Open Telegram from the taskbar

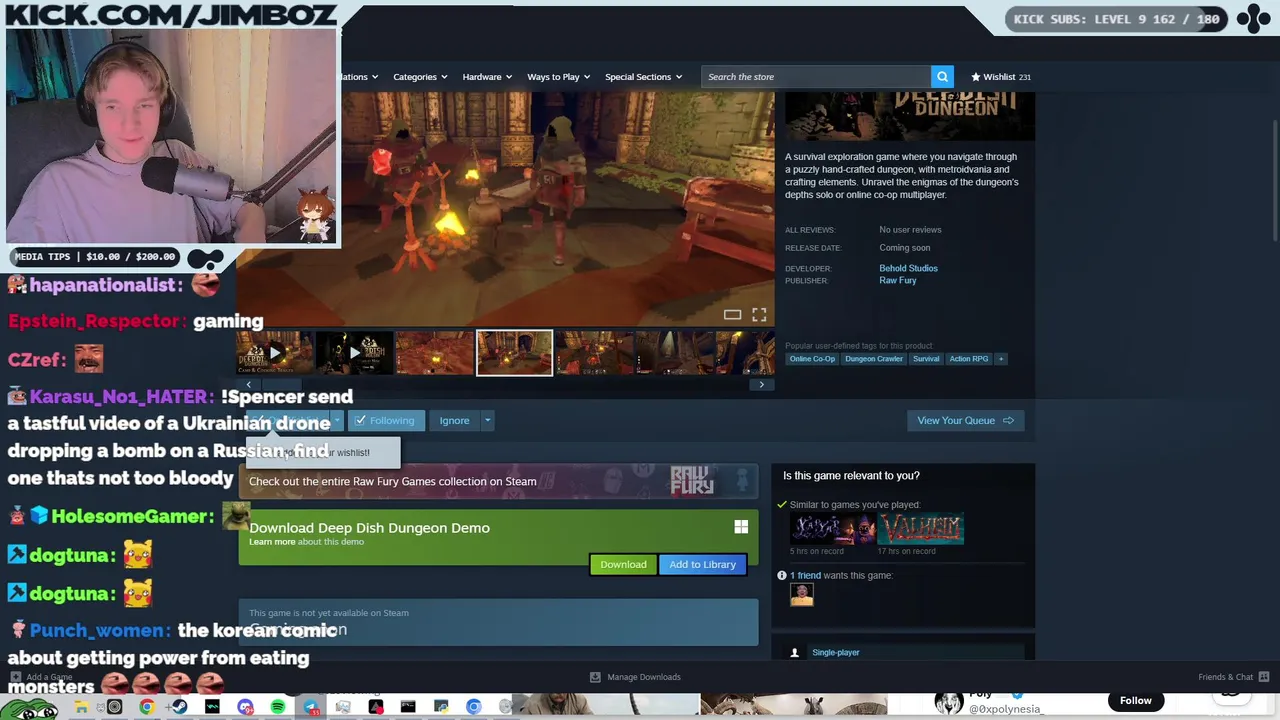[x=310, y=707]
